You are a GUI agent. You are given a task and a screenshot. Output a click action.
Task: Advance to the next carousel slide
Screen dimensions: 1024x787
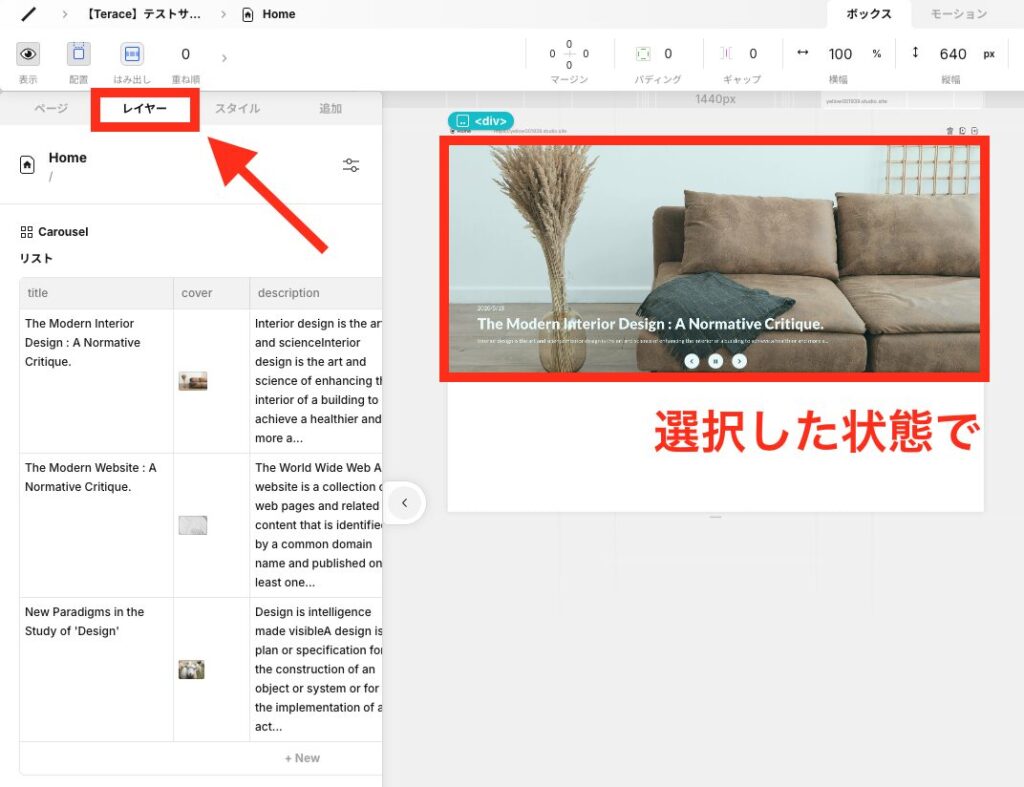click(740, 361)
